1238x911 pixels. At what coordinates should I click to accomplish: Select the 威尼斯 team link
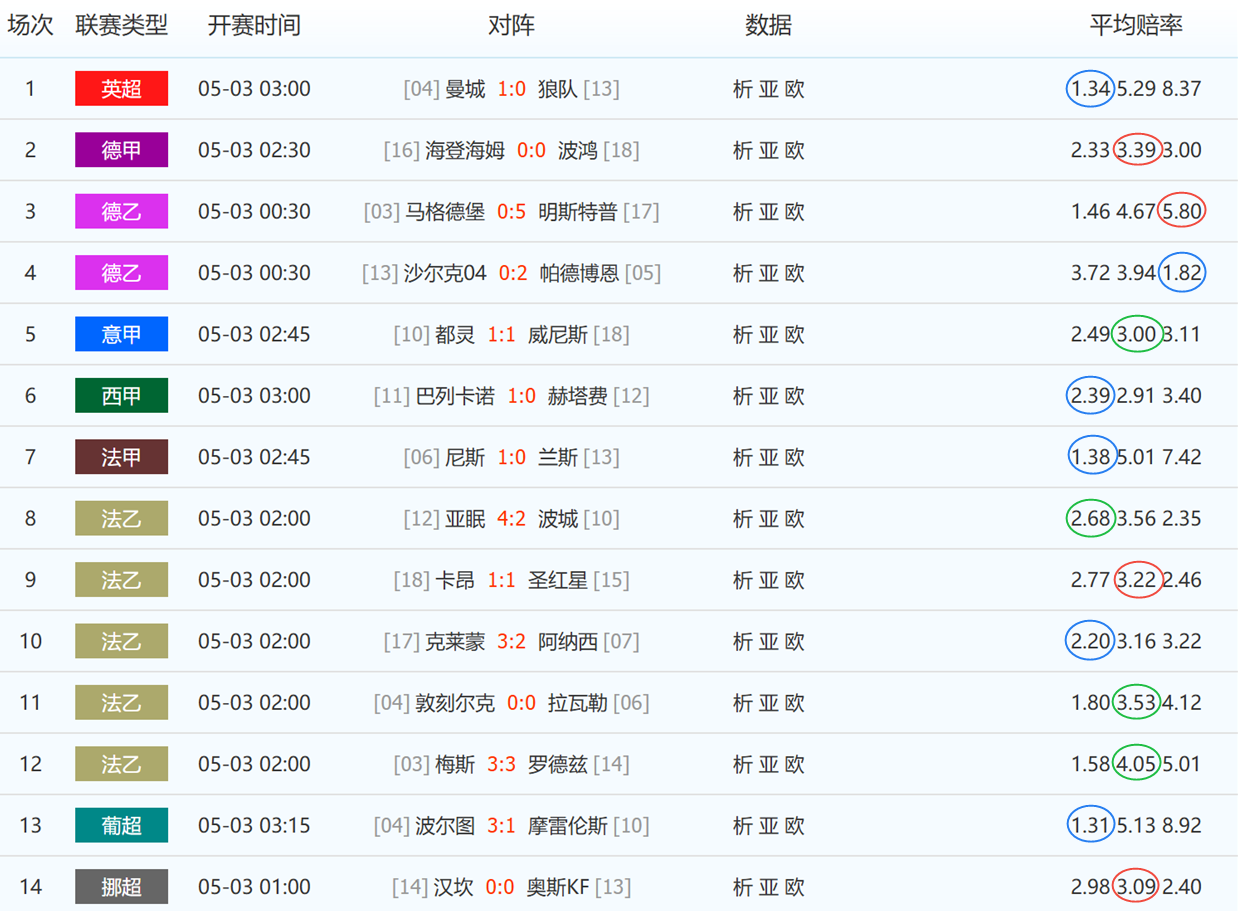coord(558,334)
